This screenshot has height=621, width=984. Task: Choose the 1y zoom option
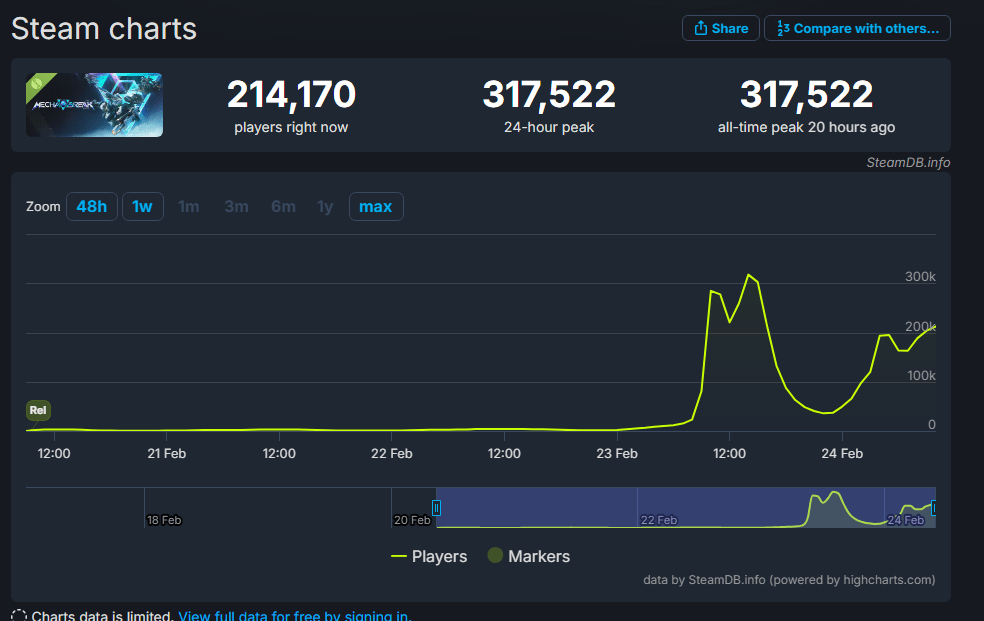click(x=325, y=206)
